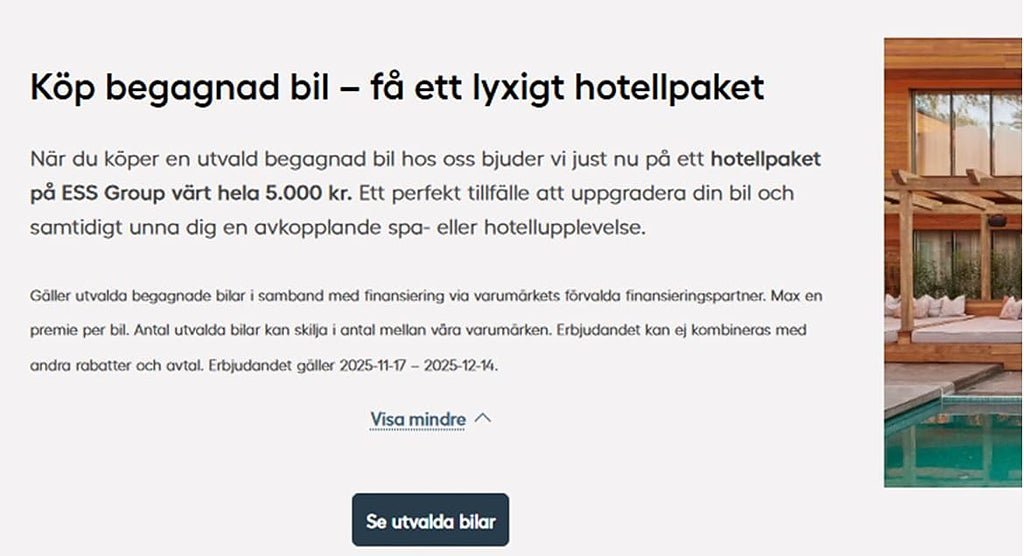Open the hotel spa photo
The image size is (1024, 556).
953,262
